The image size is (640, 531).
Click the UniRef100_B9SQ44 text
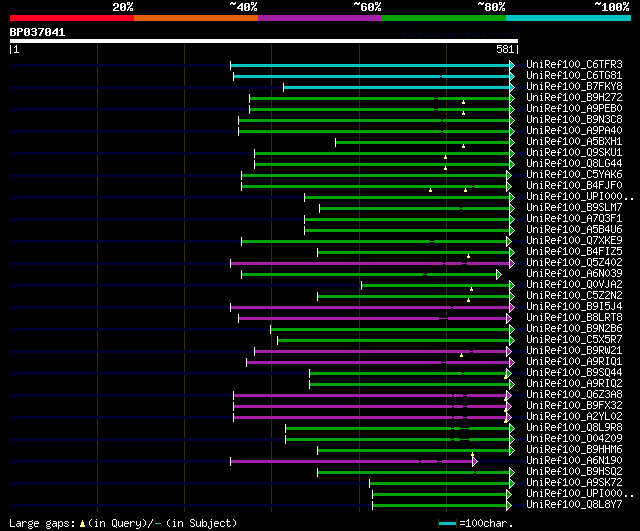point(574,373)
